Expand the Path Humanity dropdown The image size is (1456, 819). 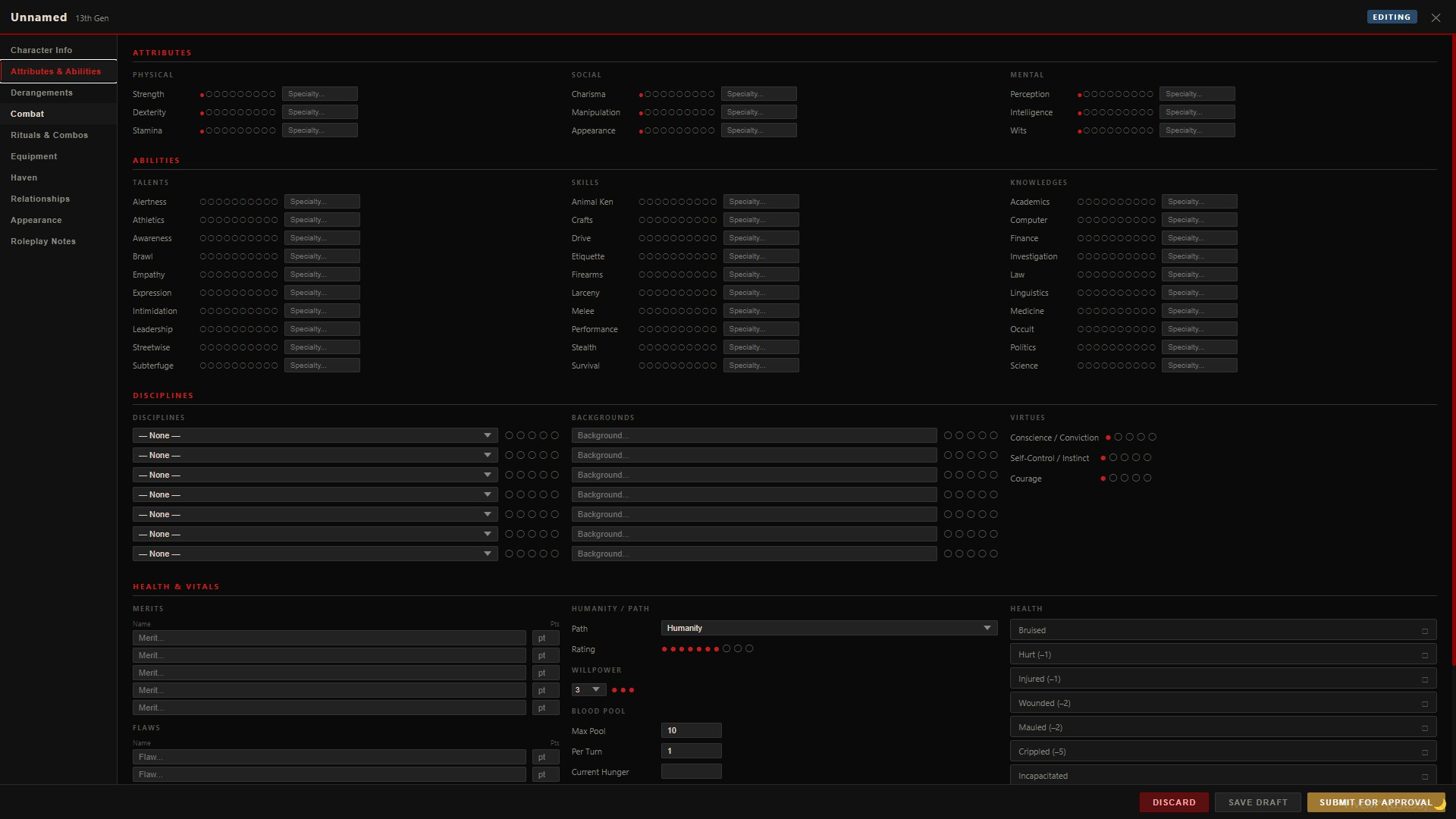(829, 628)
